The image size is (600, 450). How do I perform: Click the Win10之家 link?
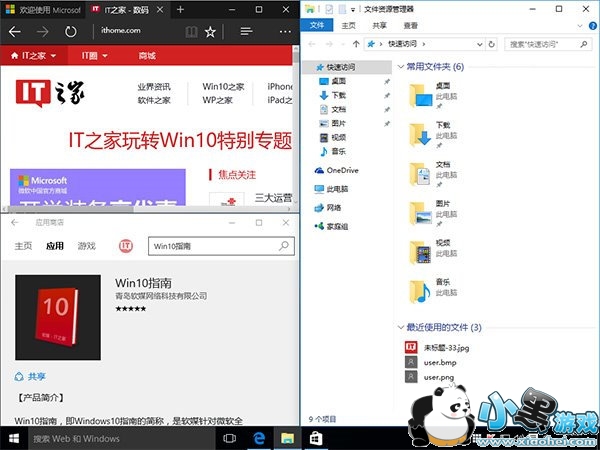pos(223,87)
